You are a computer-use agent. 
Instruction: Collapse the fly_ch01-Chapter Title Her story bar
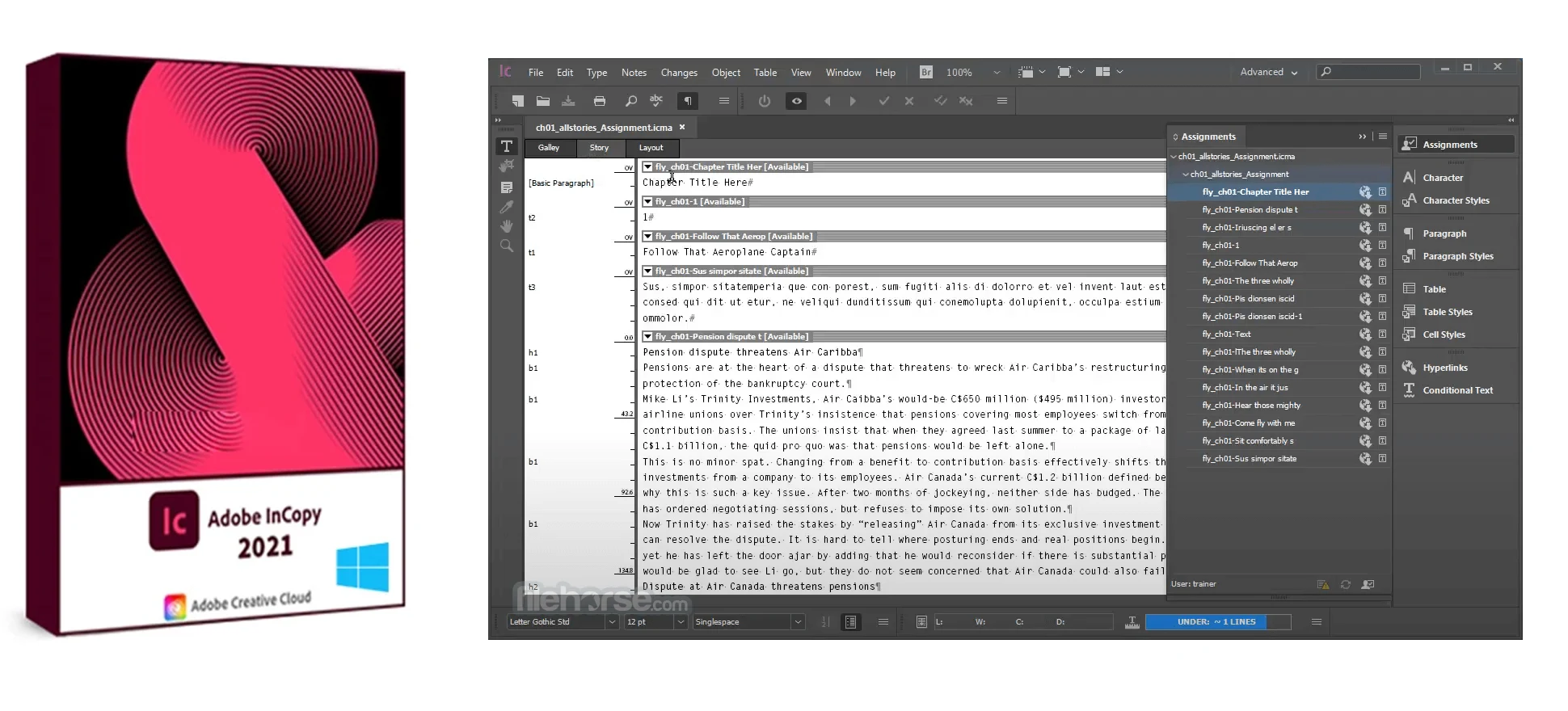(647, 167)
